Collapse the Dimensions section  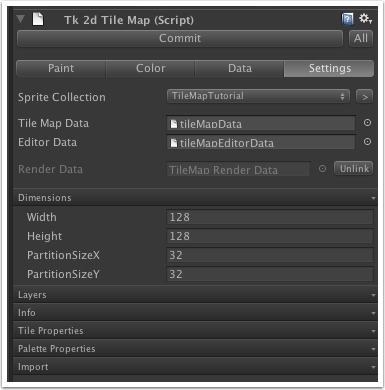[x=195, y=197]
